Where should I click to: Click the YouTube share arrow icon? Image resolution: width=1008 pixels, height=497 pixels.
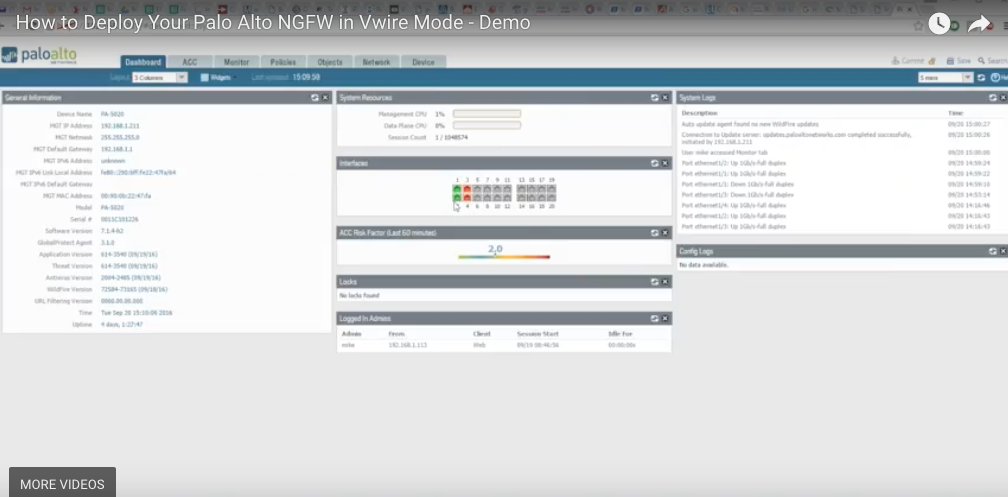(979, 24)
